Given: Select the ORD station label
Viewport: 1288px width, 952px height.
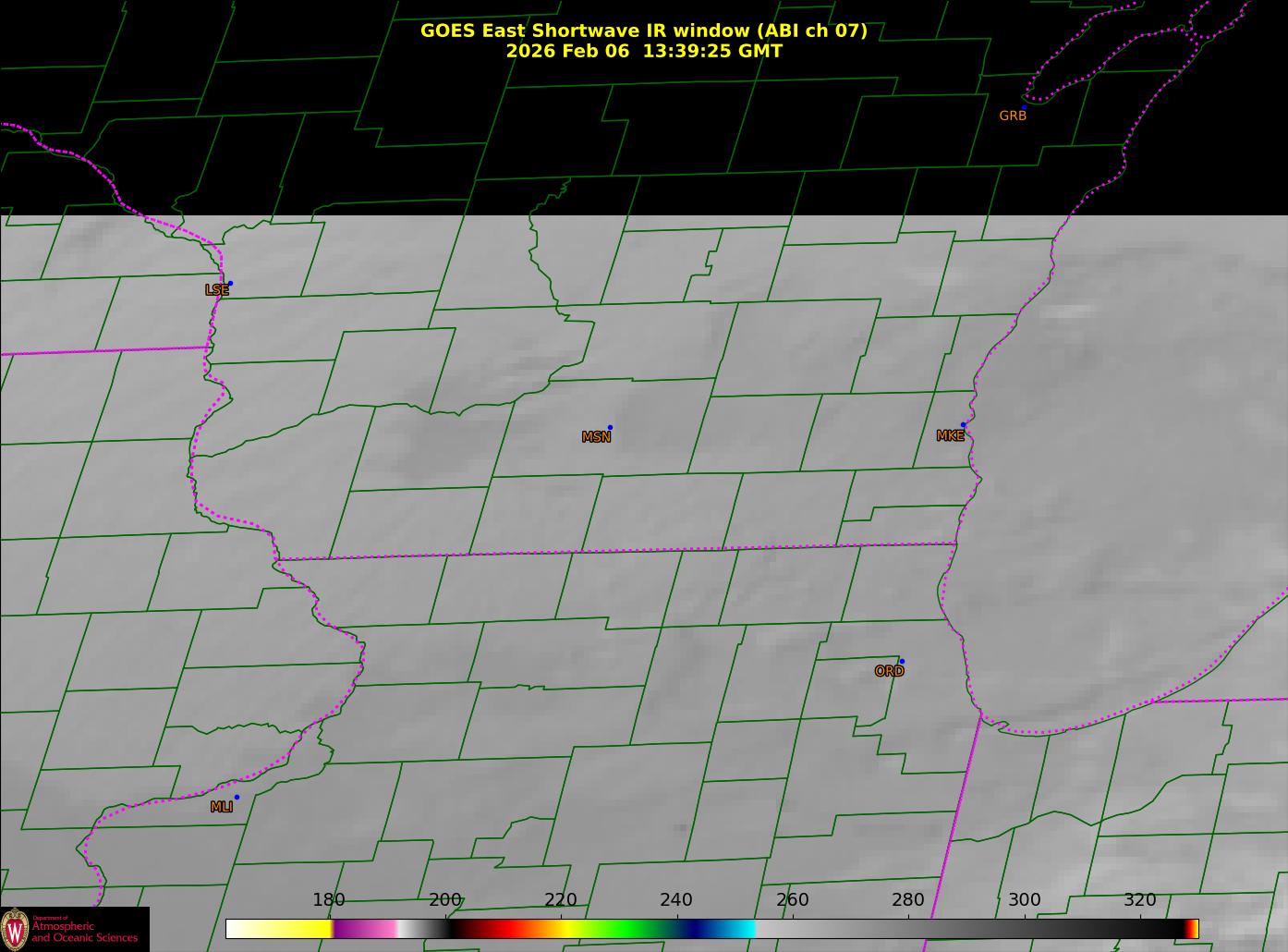Looking at the screenshot, I should 889,672.
